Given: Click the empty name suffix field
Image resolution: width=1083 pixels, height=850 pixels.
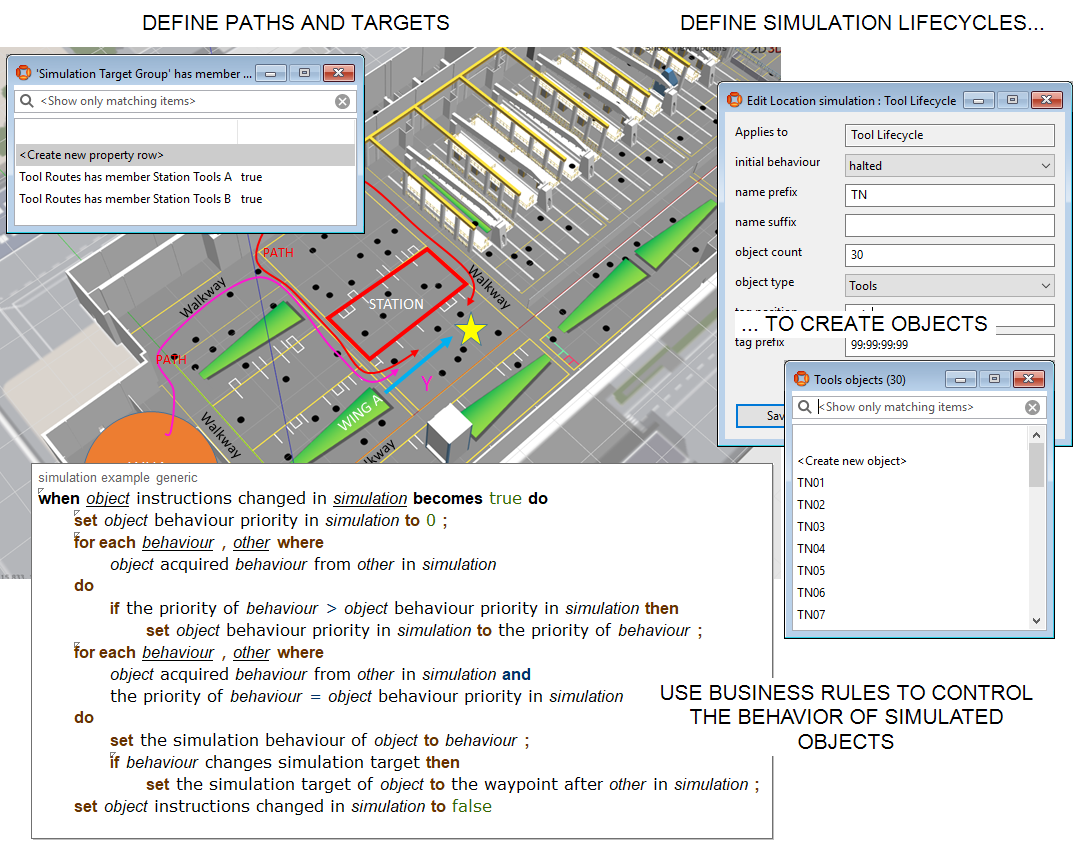Looking at the screenshot, I should point(950,225).
